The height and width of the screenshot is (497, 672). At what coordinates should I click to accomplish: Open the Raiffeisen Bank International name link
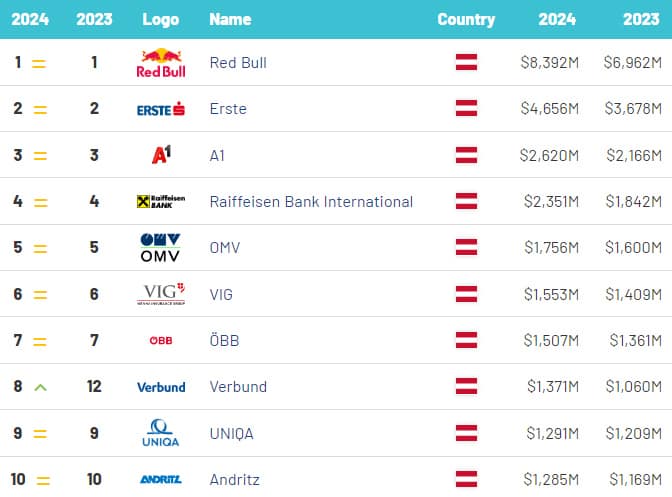(311, 201)
